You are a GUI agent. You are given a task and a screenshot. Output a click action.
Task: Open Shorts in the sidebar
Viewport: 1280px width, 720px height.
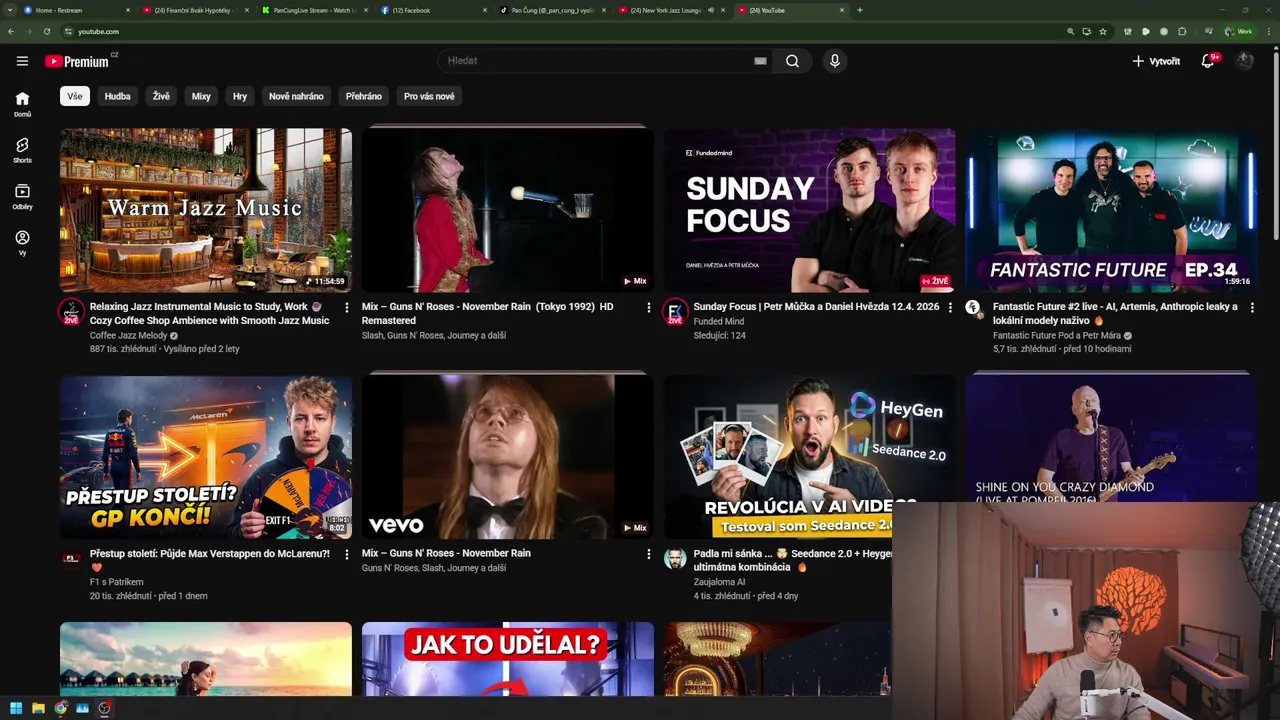pos(22,150)
